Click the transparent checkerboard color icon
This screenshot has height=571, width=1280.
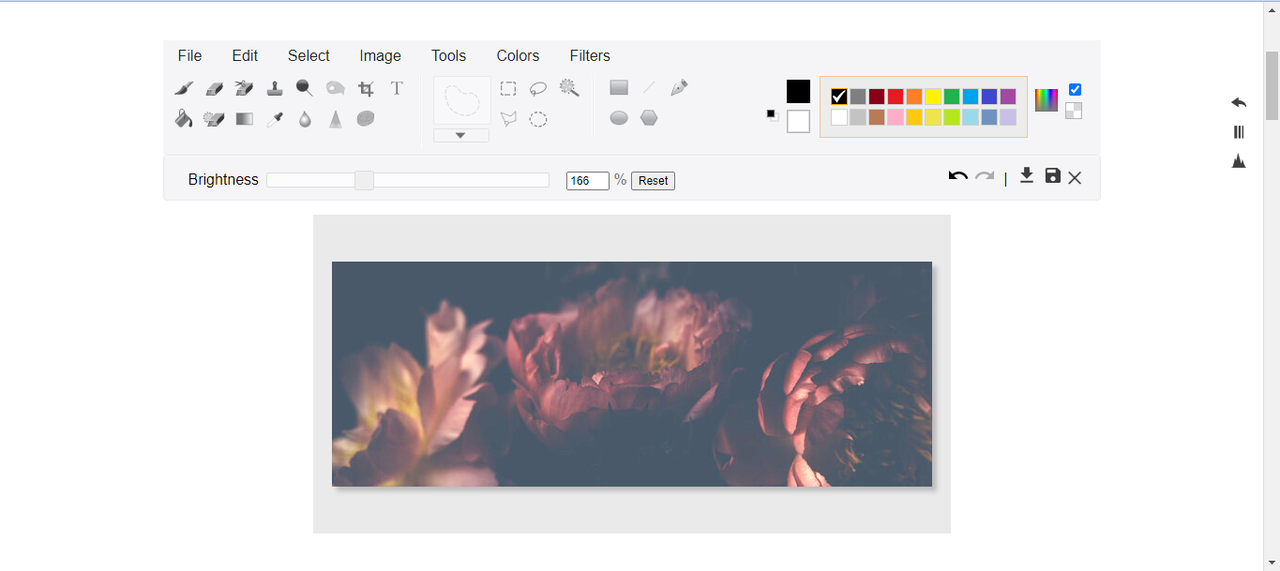pos(1074,110)
